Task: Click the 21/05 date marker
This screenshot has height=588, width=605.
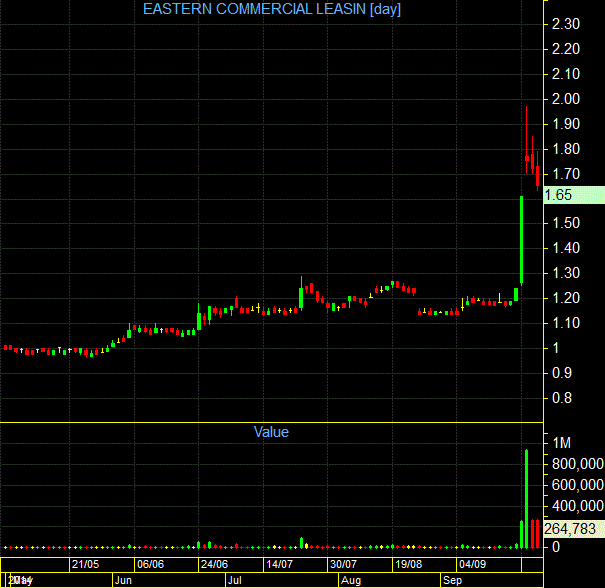Action: (85, 564)
